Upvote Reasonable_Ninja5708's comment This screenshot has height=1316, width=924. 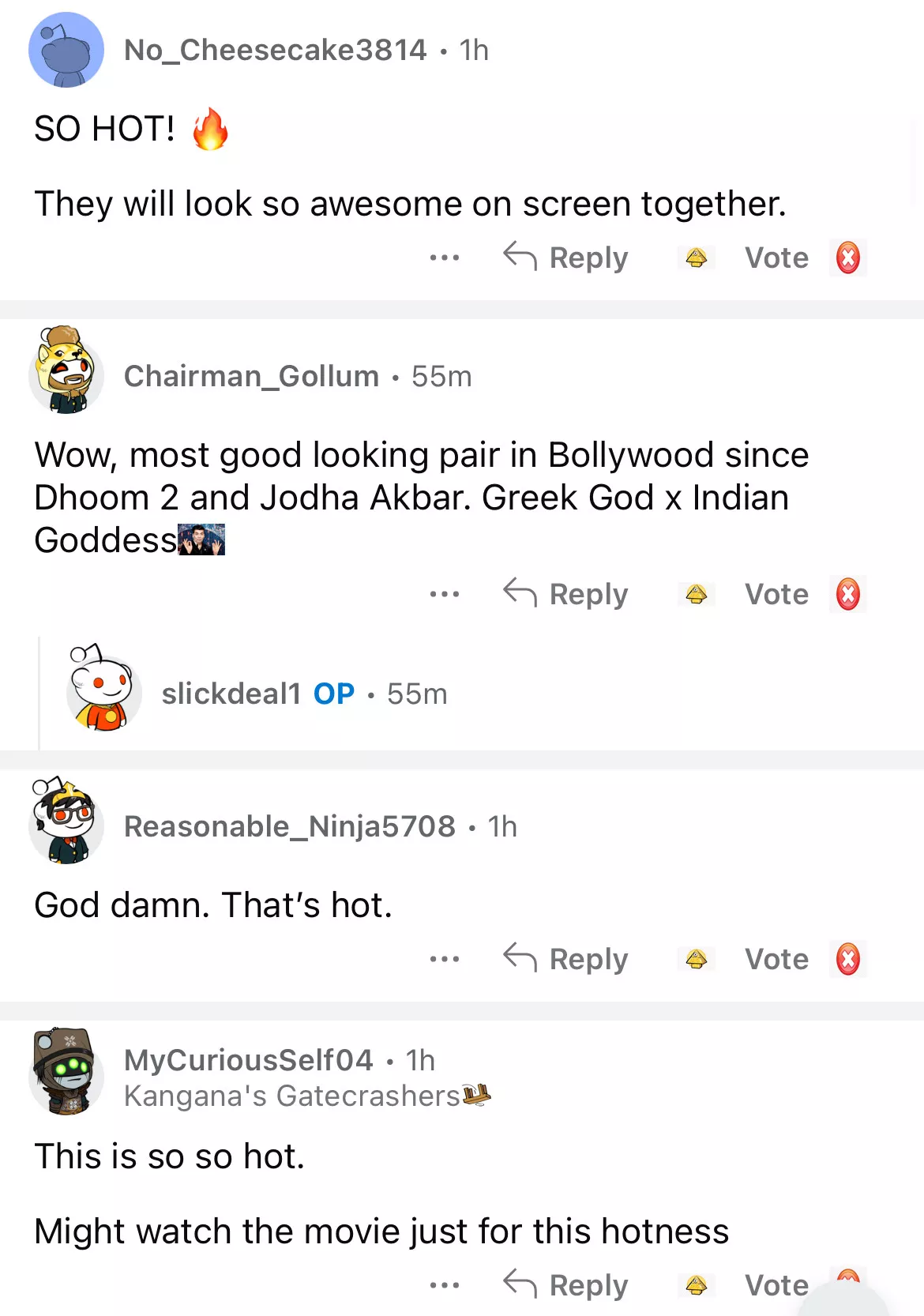(x=696, y=959)
